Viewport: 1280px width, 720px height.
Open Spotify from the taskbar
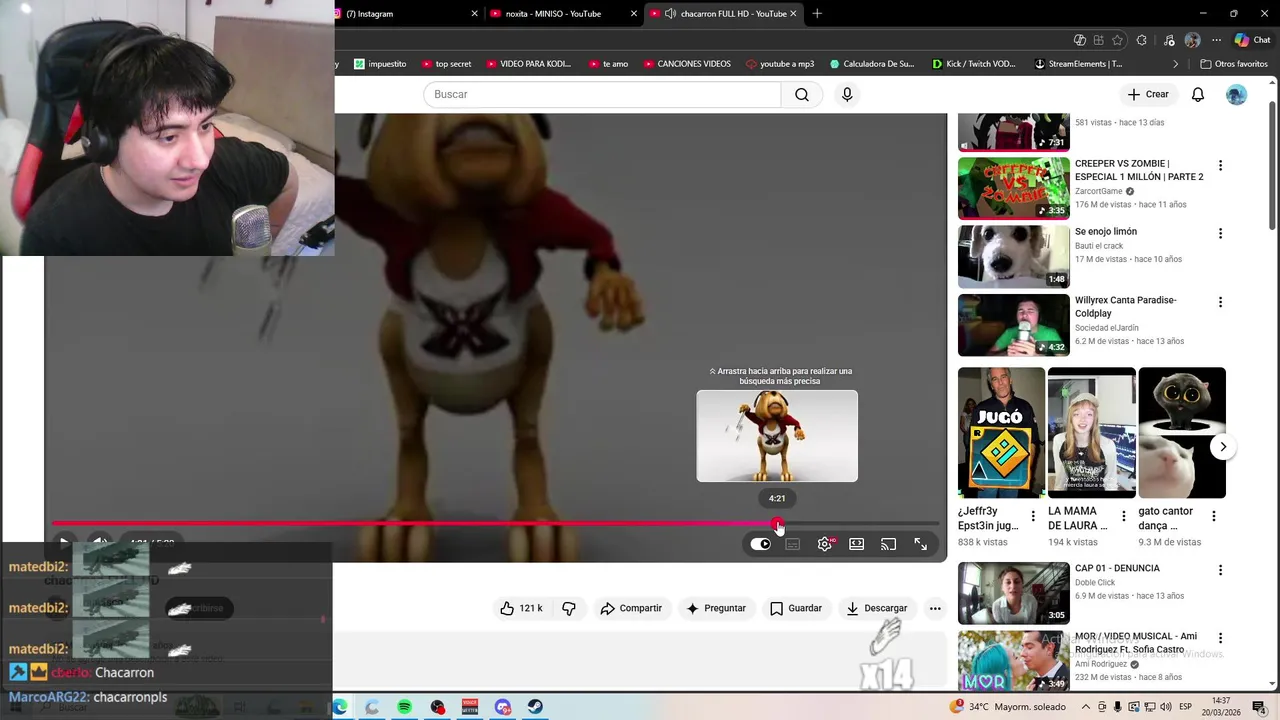(x=405, y=707)
